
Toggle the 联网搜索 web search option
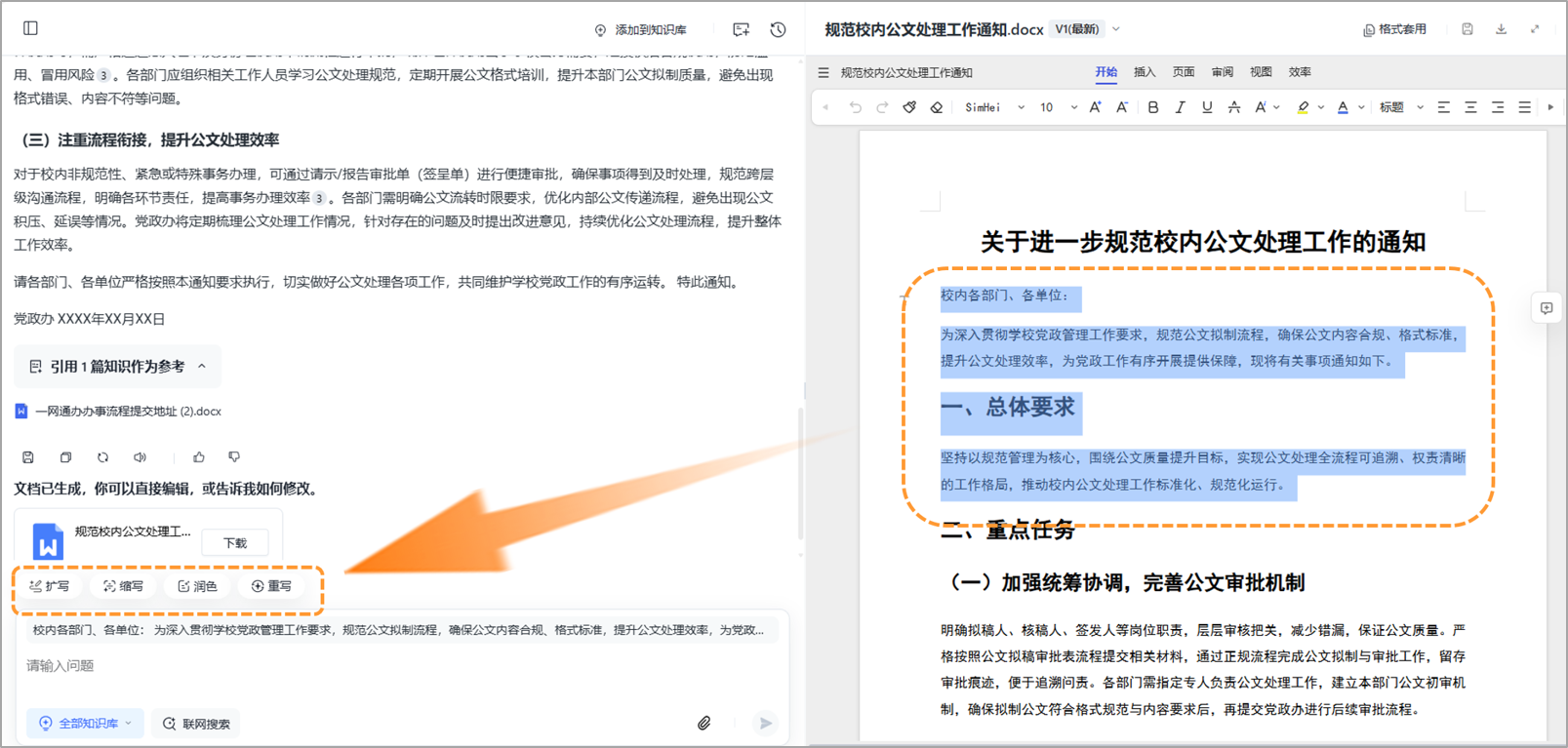pyautogui.click(x=196, y=724)
